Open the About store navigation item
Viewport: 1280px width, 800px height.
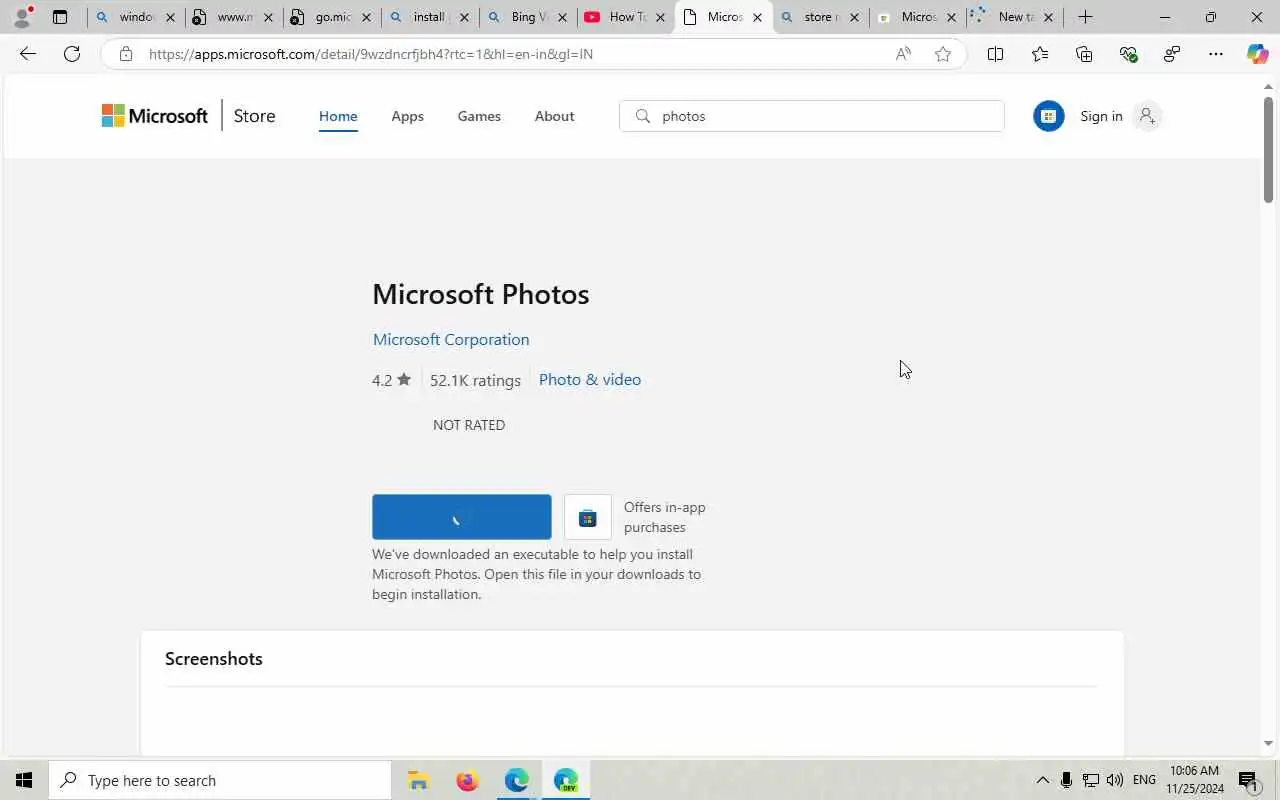pos(554,116)
